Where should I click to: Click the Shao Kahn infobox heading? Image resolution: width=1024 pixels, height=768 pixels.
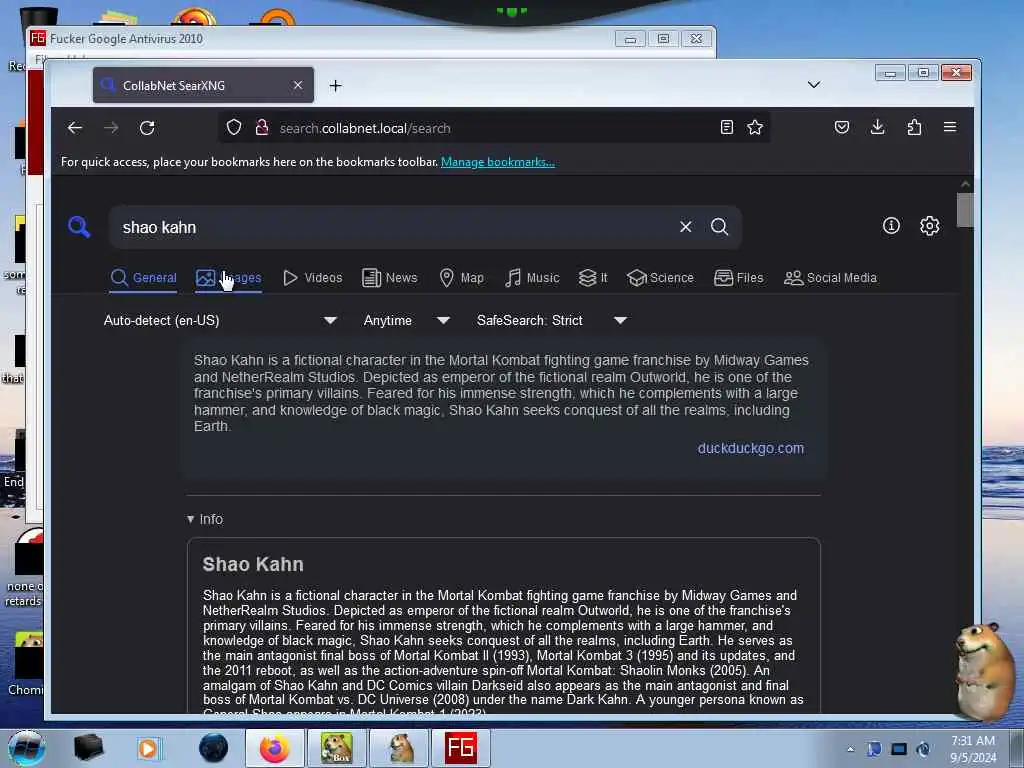(253, 564)
